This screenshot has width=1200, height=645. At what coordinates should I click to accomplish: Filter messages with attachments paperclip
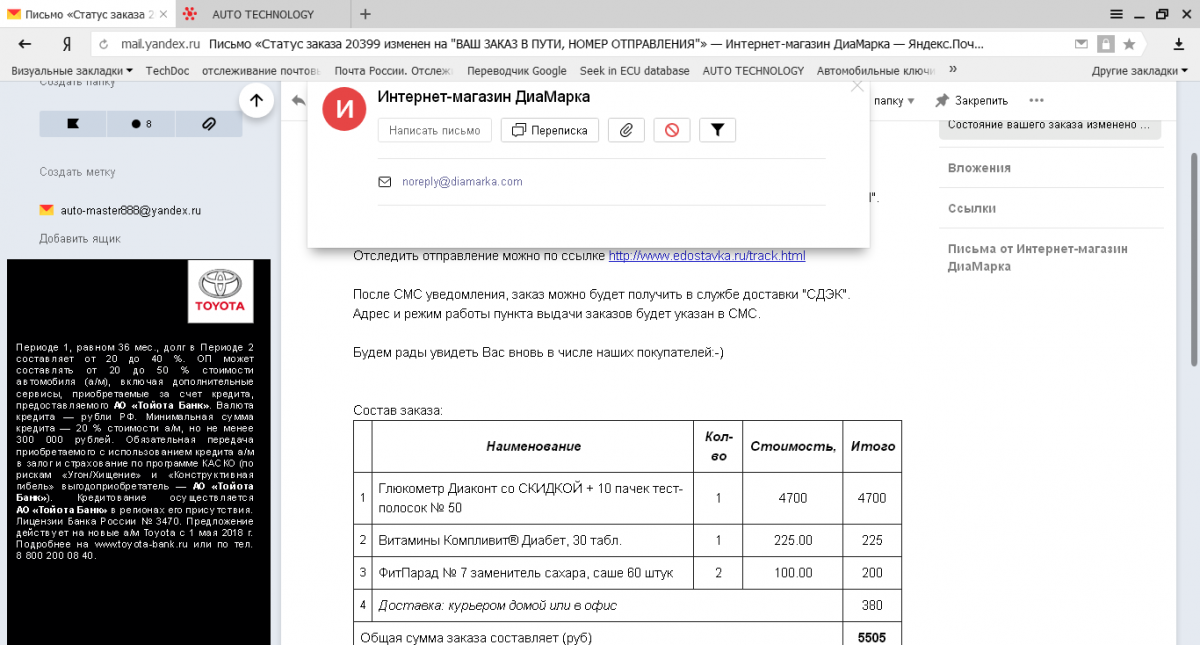[209, 124]
